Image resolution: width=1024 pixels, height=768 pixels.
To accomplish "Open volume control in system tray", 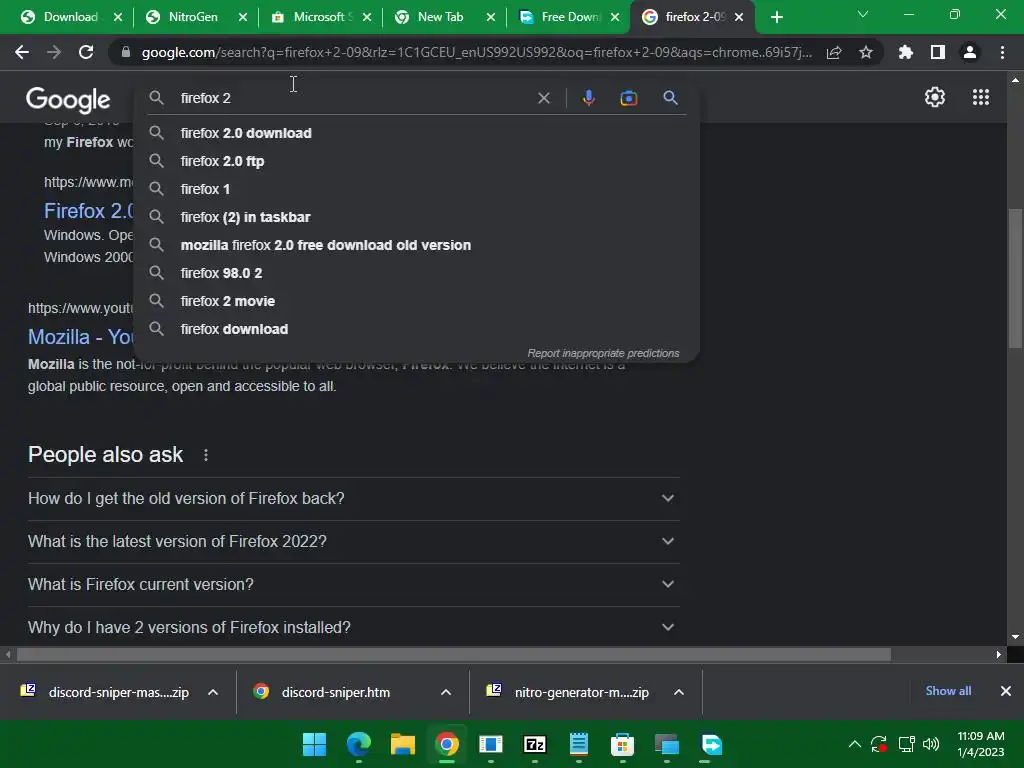I will pos(931,744).
